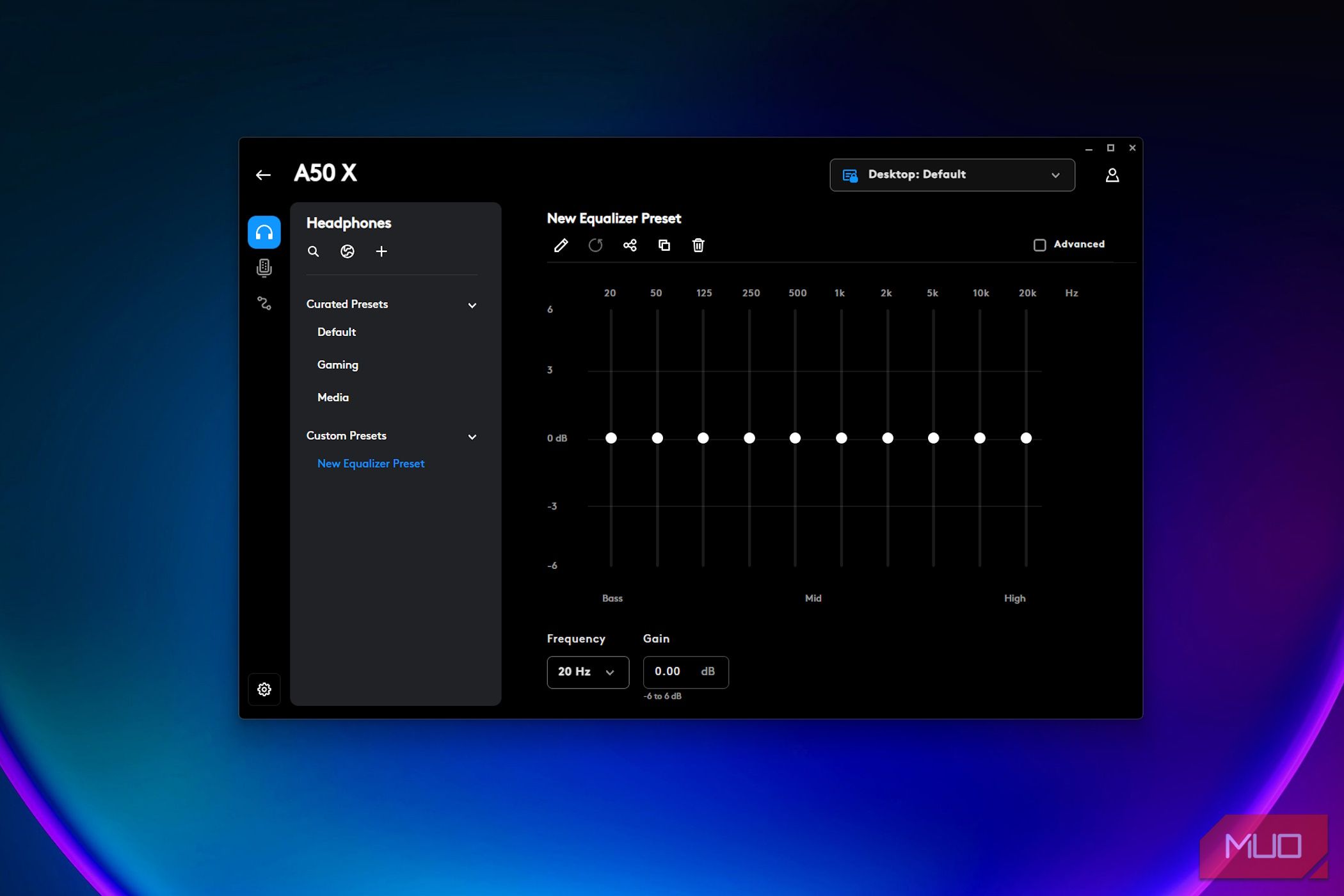Image resolution: width=1344 pixels, height=896 pixels.
Task: Select the Media curated preset
Action: click(x=333, y=397)
